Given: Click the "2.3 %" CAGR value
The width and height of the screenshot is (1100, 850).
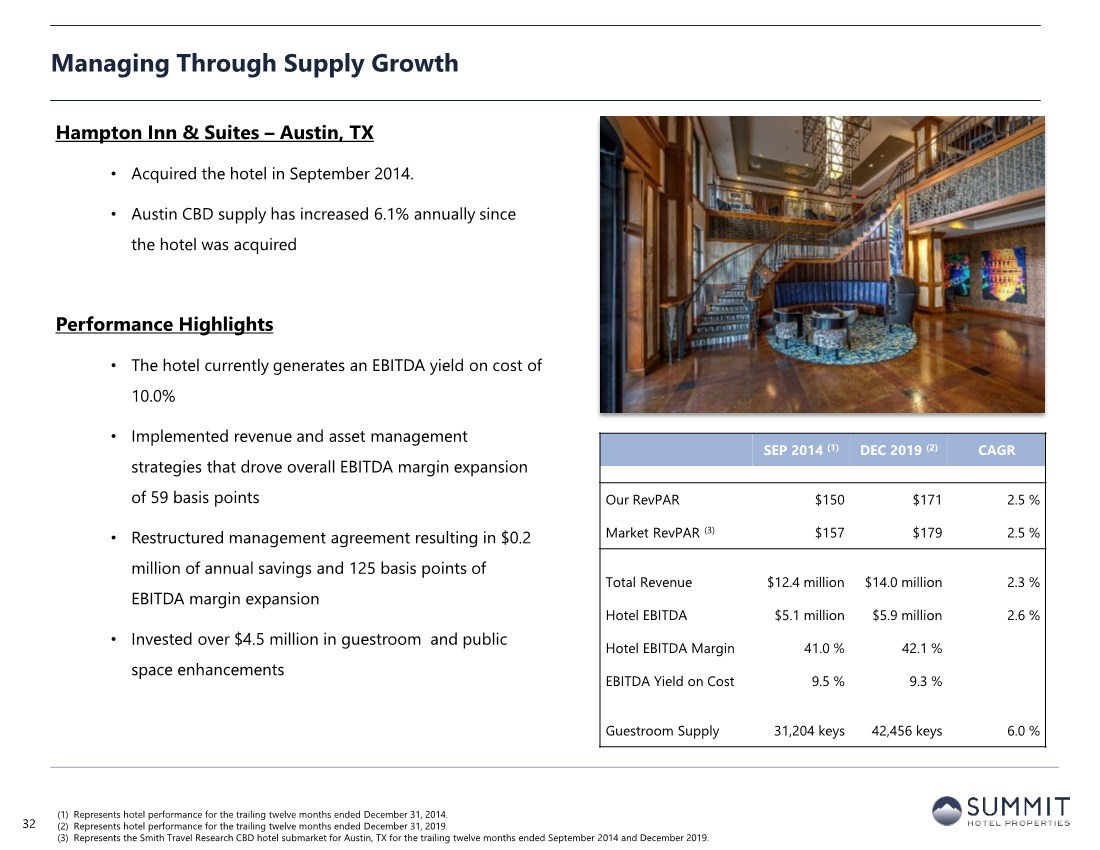Looking at the screenshot, I should [x=1023, y=582].
